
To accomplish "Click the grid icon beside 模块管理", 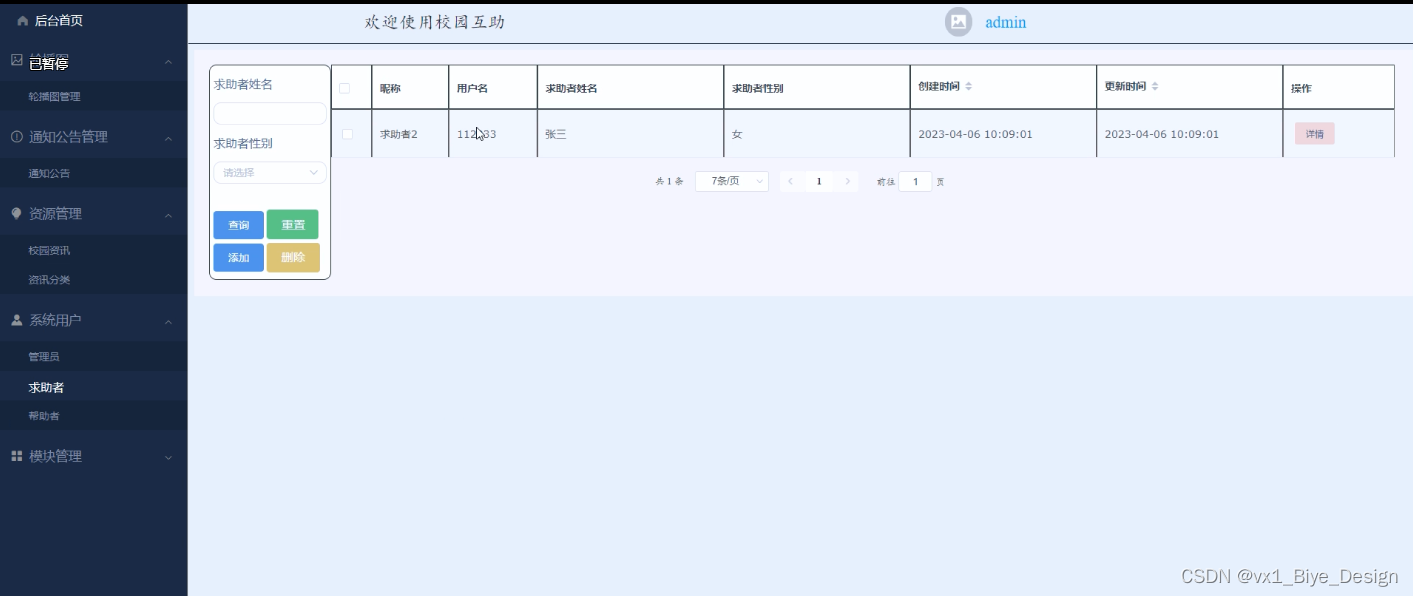I will click(x=16, y=456).
